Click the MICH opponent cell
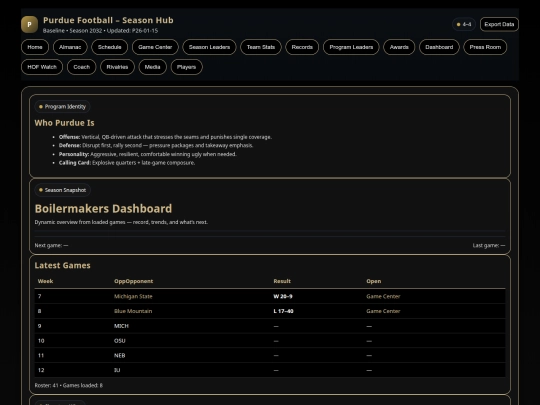Screen dimensions: 540x405 coord(121,326)
